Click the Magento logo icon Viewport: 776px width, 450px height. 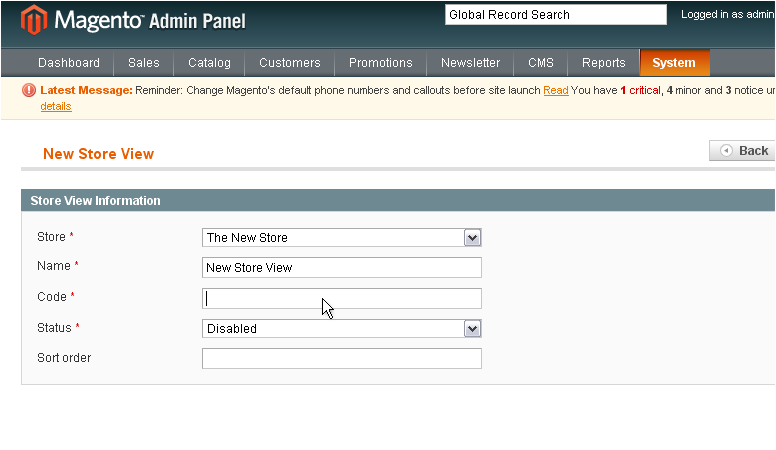coord(34,20)
